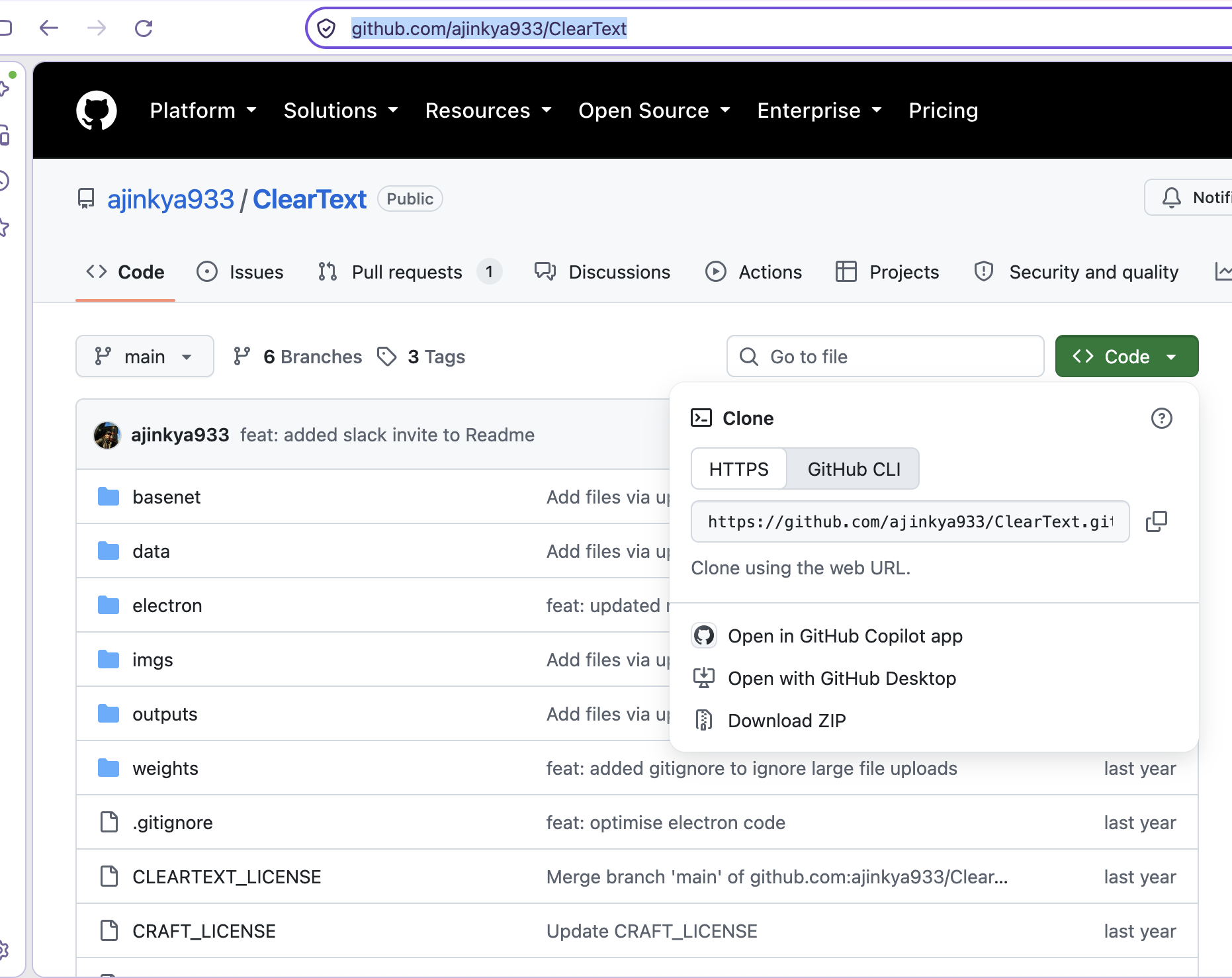Click Download ZIP
The width and height of the screenshot is (1232, 978).
[x=787, y=721]
